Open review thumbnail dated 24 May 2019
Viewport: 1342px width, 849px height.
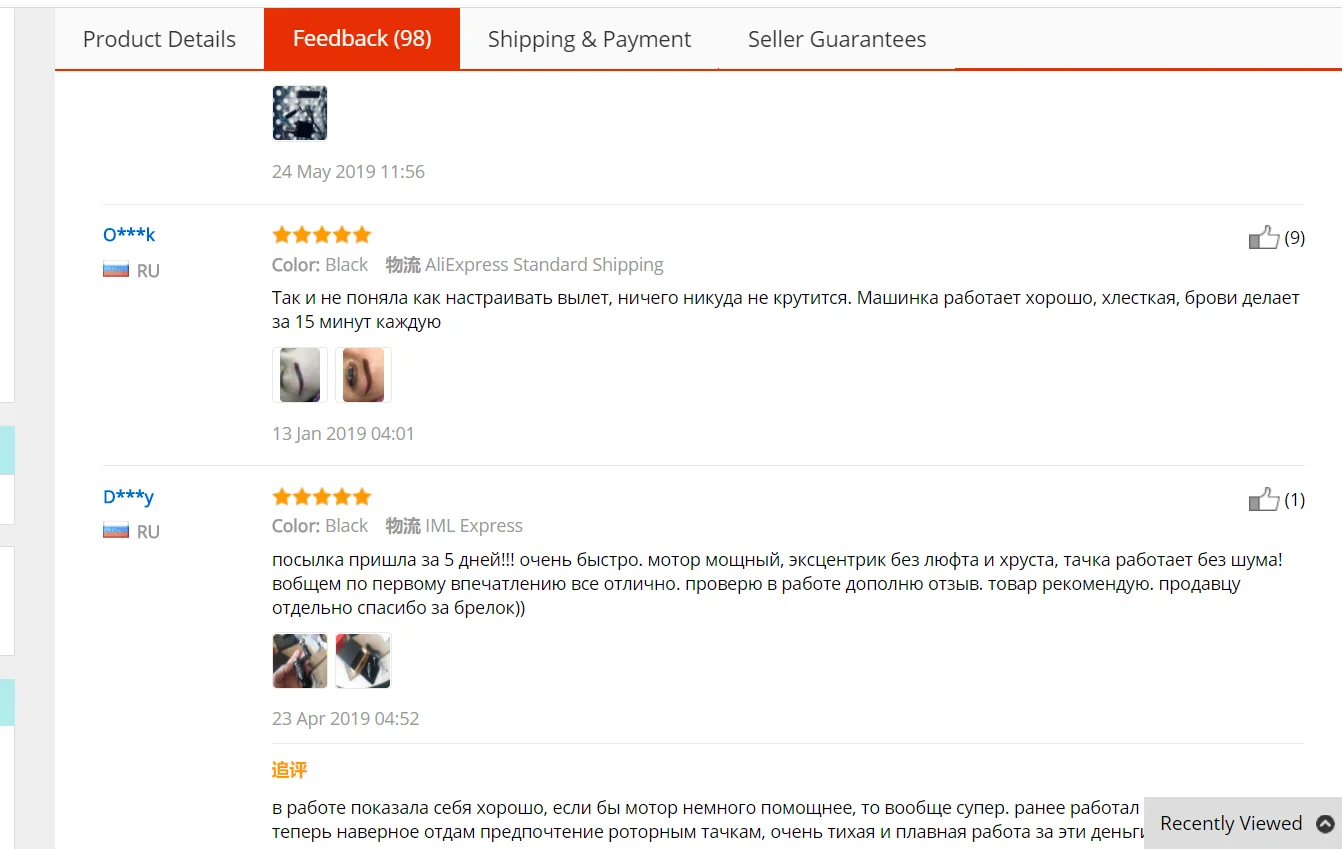pos(300,113)
